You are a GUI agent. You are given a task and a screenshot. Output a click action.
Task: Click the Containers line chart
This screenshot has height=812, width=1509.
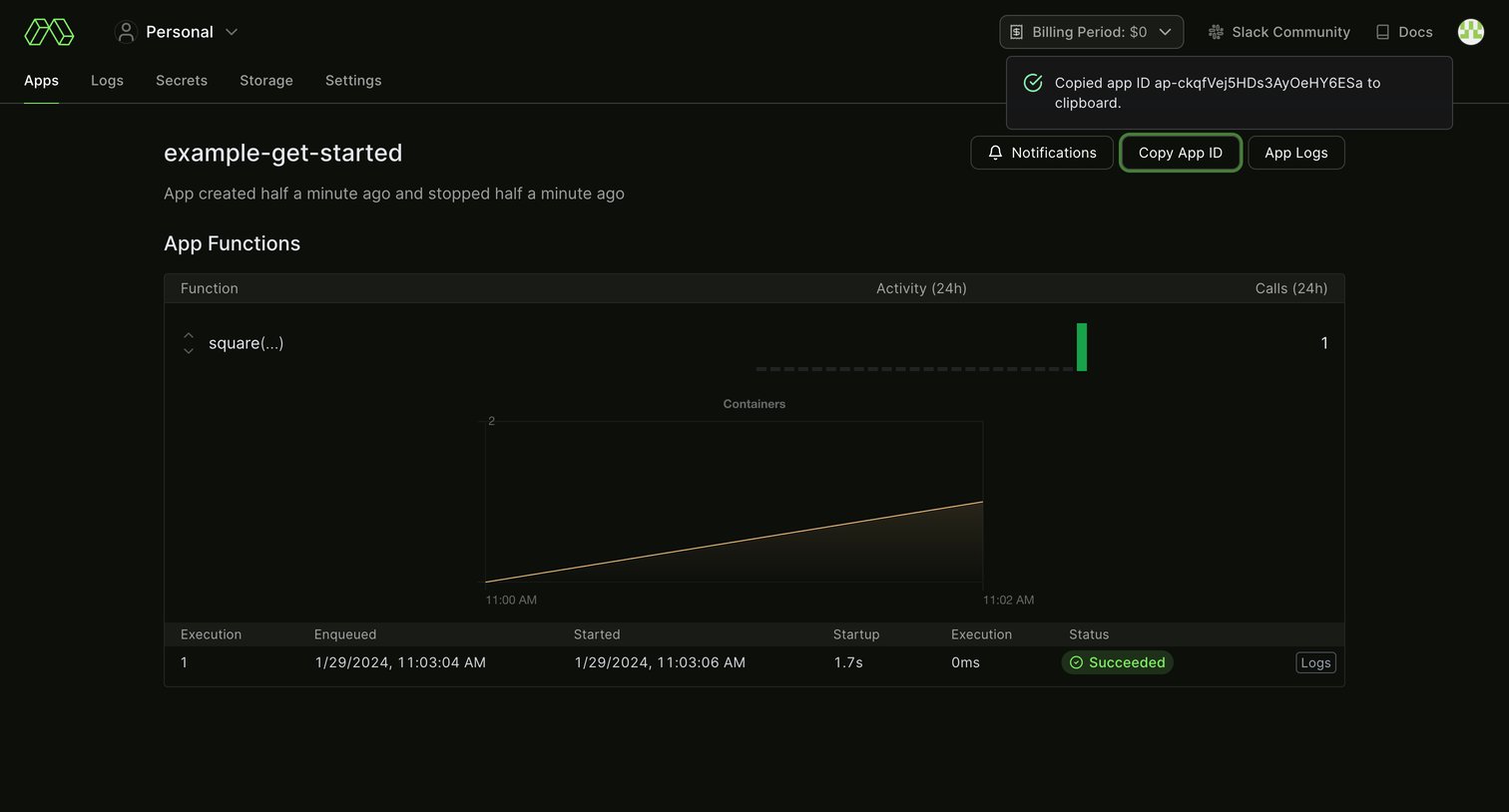tap(734, 502)
